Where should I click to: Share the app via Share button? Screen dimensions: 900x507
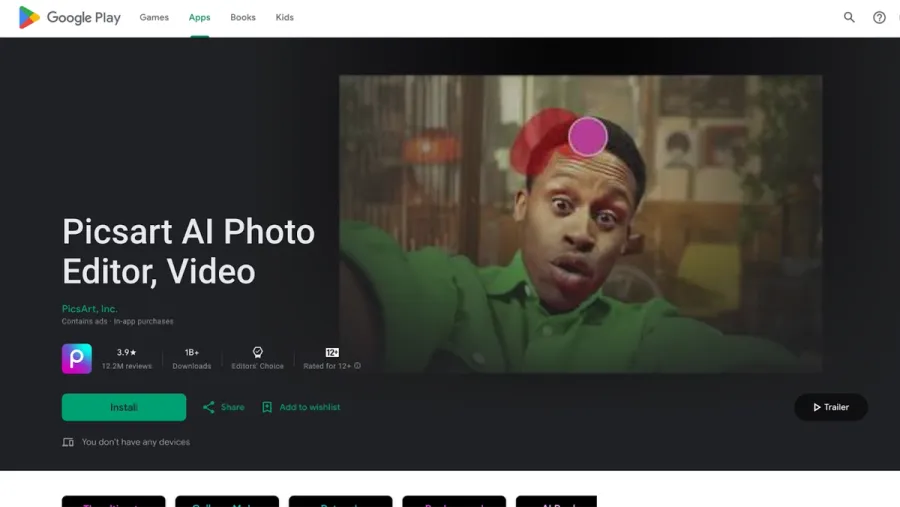pyautogui.click(x=223, y=407)
